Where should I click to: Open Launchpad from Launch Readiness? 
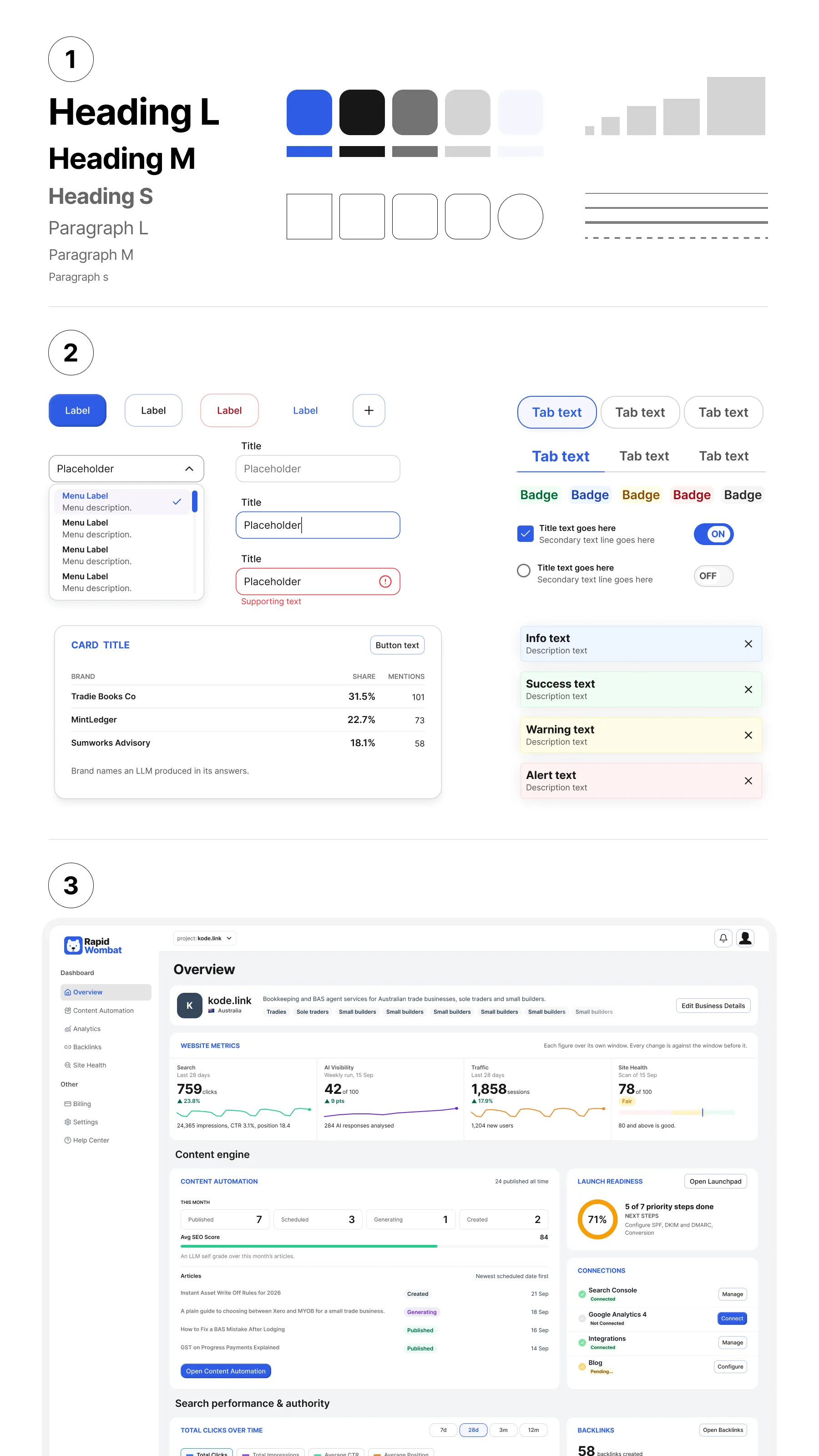715,1181
